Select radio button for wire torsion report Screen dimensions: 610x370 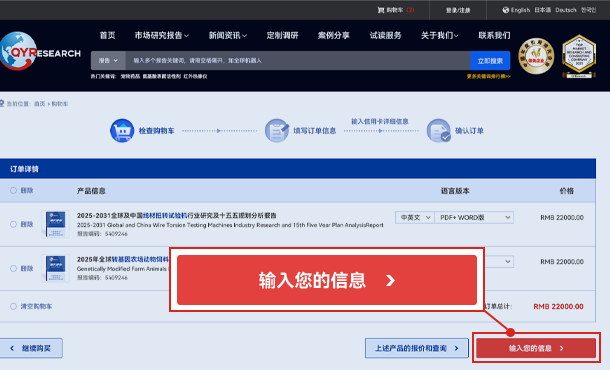click(13, 224)
